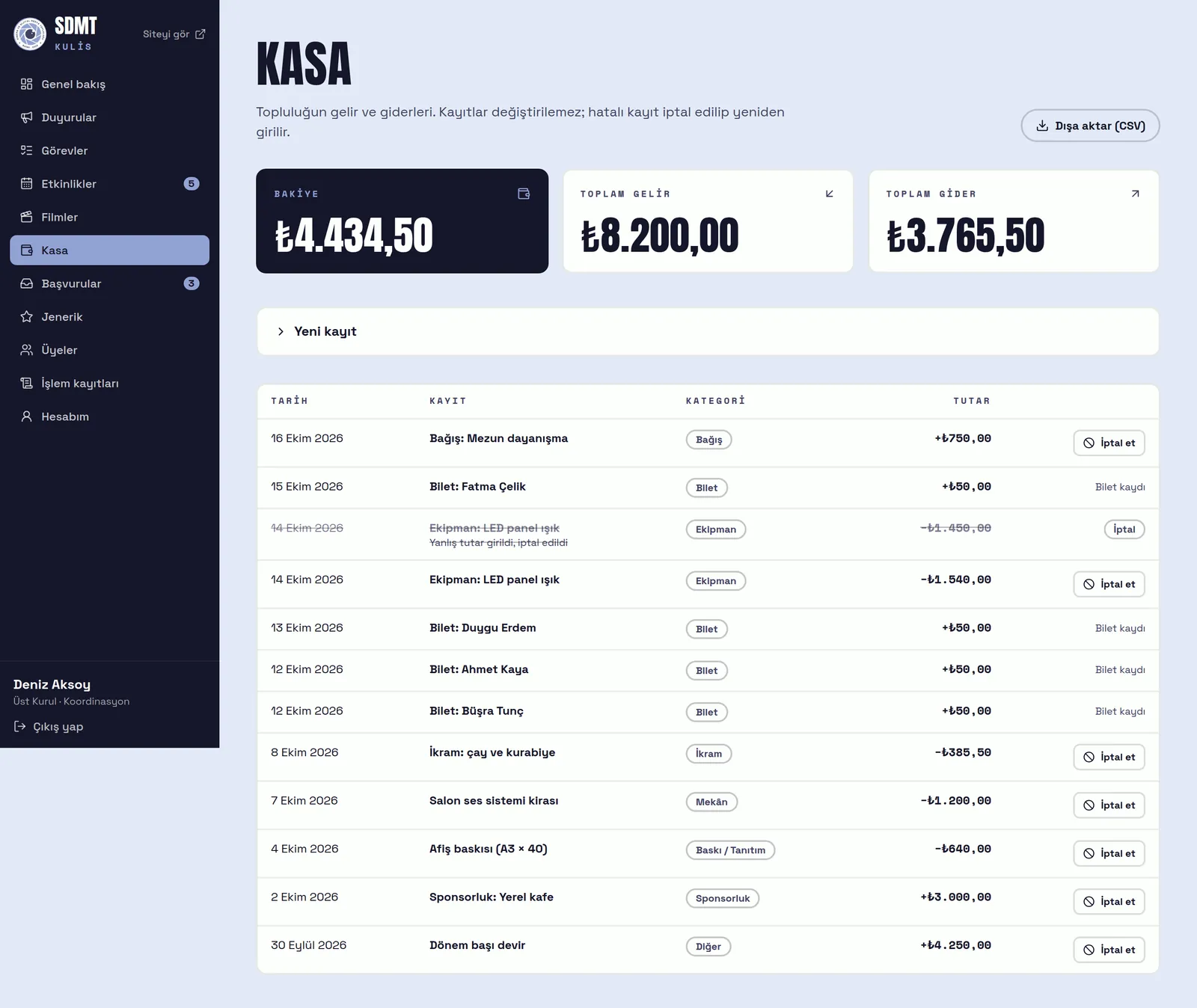The image size is (1197, 1008).
Task: Click the Deniz Aksoy user name
Action: click(52, 684)
